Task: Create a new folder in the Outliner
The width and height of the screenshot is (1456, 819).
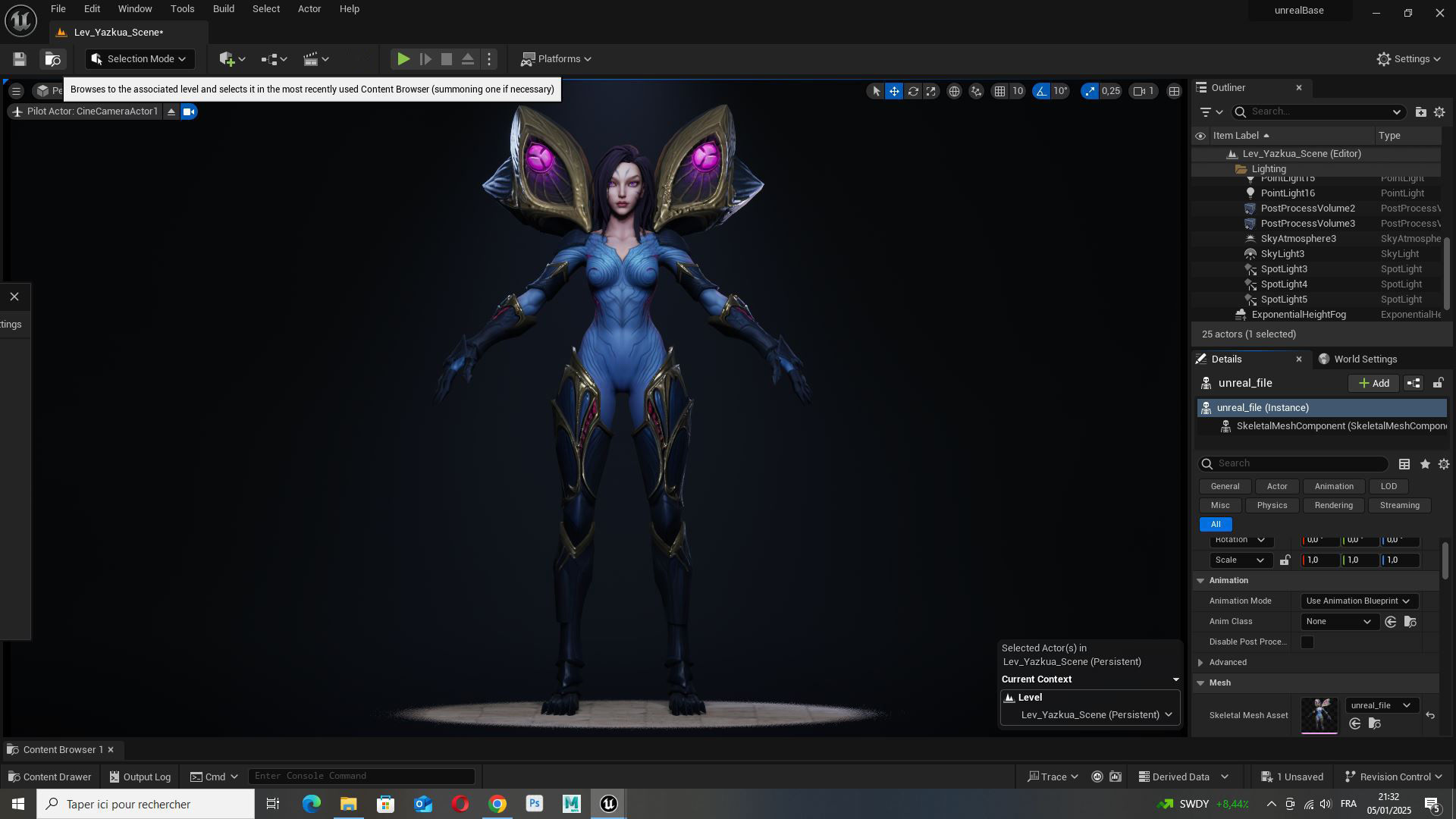Action: [1420, 112]
